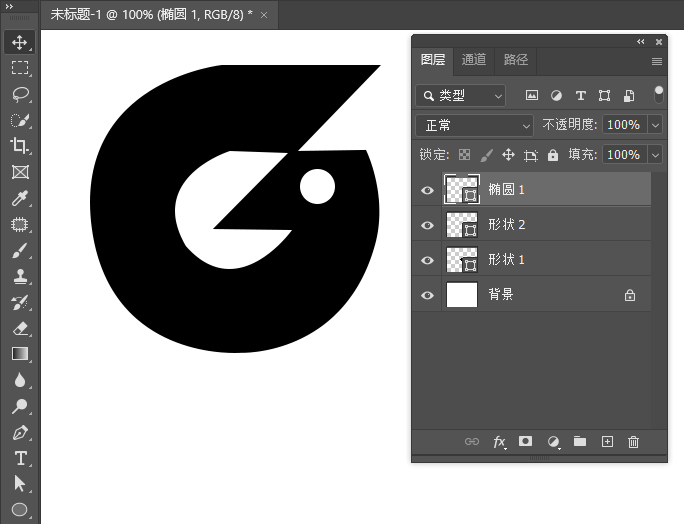The width and height of the screenshot is (684, 524).
Task: Click the 填充 value field
Action: 624,155
